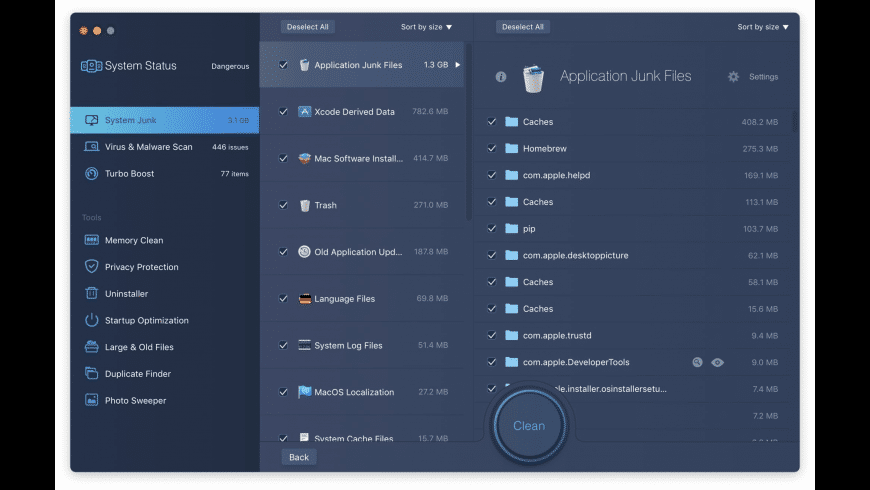Select System Junk in the sidebar
The image size is (870, 490).
165,120
